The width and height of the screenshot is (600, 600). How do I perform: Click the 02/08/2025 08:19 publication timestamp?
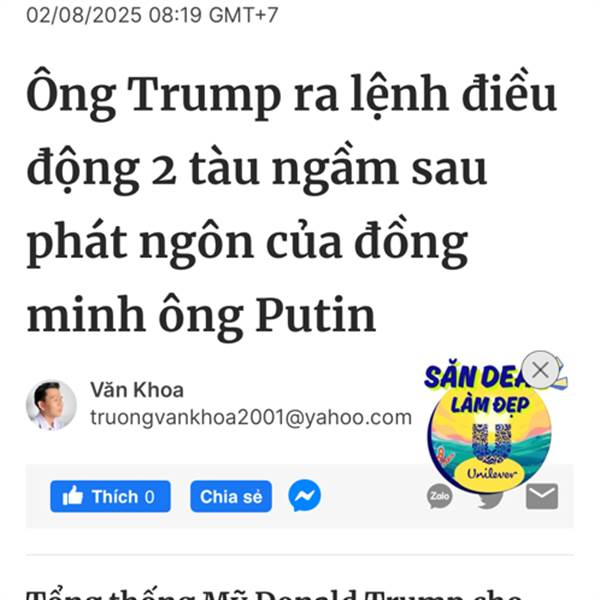[152, 15]
